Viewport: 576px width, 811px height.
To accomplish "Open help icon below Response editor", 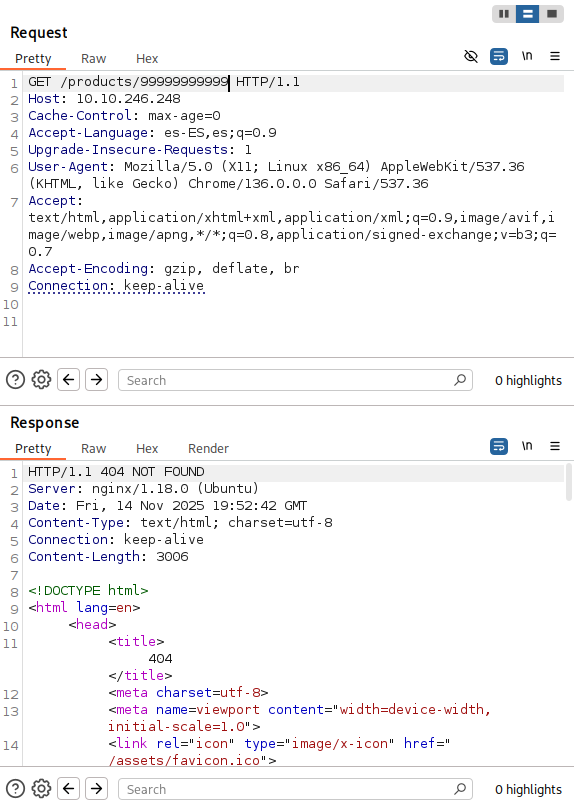I will (16, 789).
